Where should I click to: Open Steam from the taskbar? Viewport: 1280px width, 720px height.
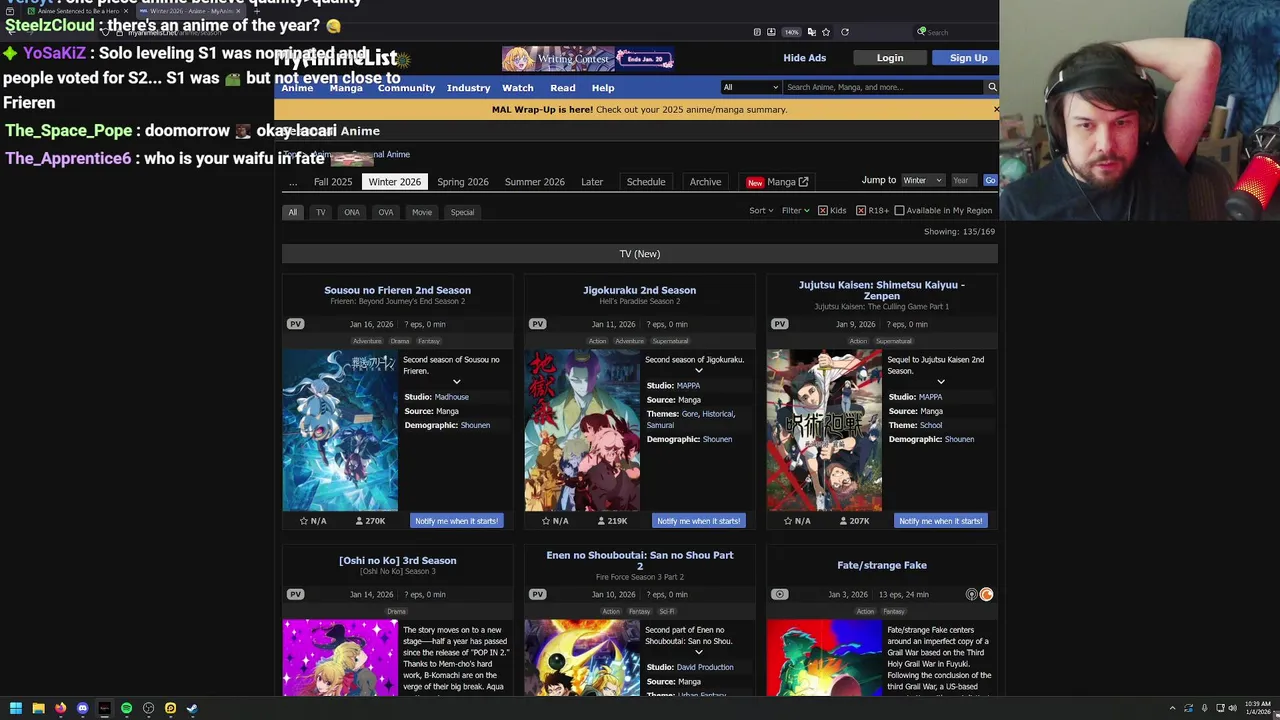coord(192,708)
